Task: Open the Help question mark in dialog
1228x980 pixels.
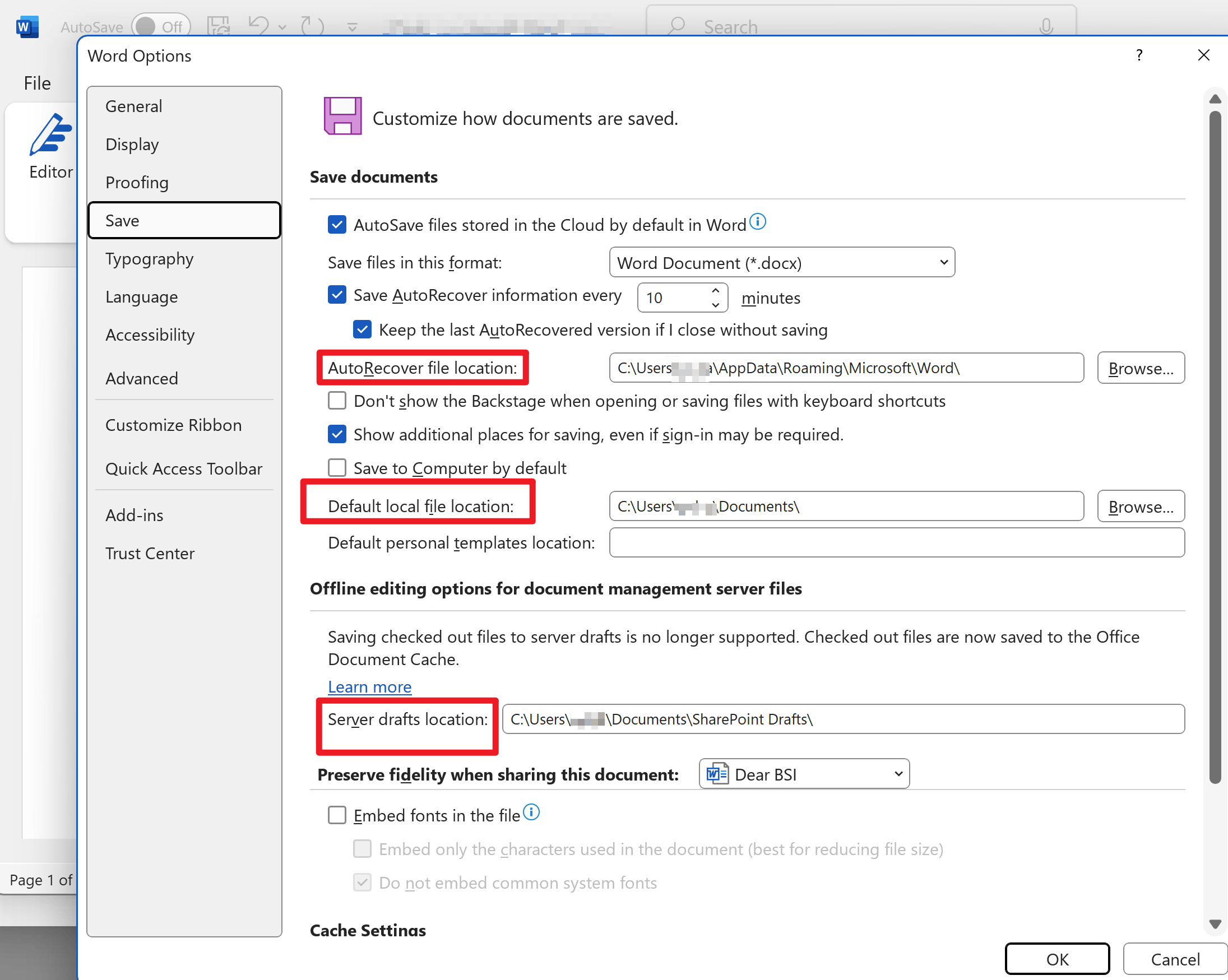Action: coord(1139,55)
